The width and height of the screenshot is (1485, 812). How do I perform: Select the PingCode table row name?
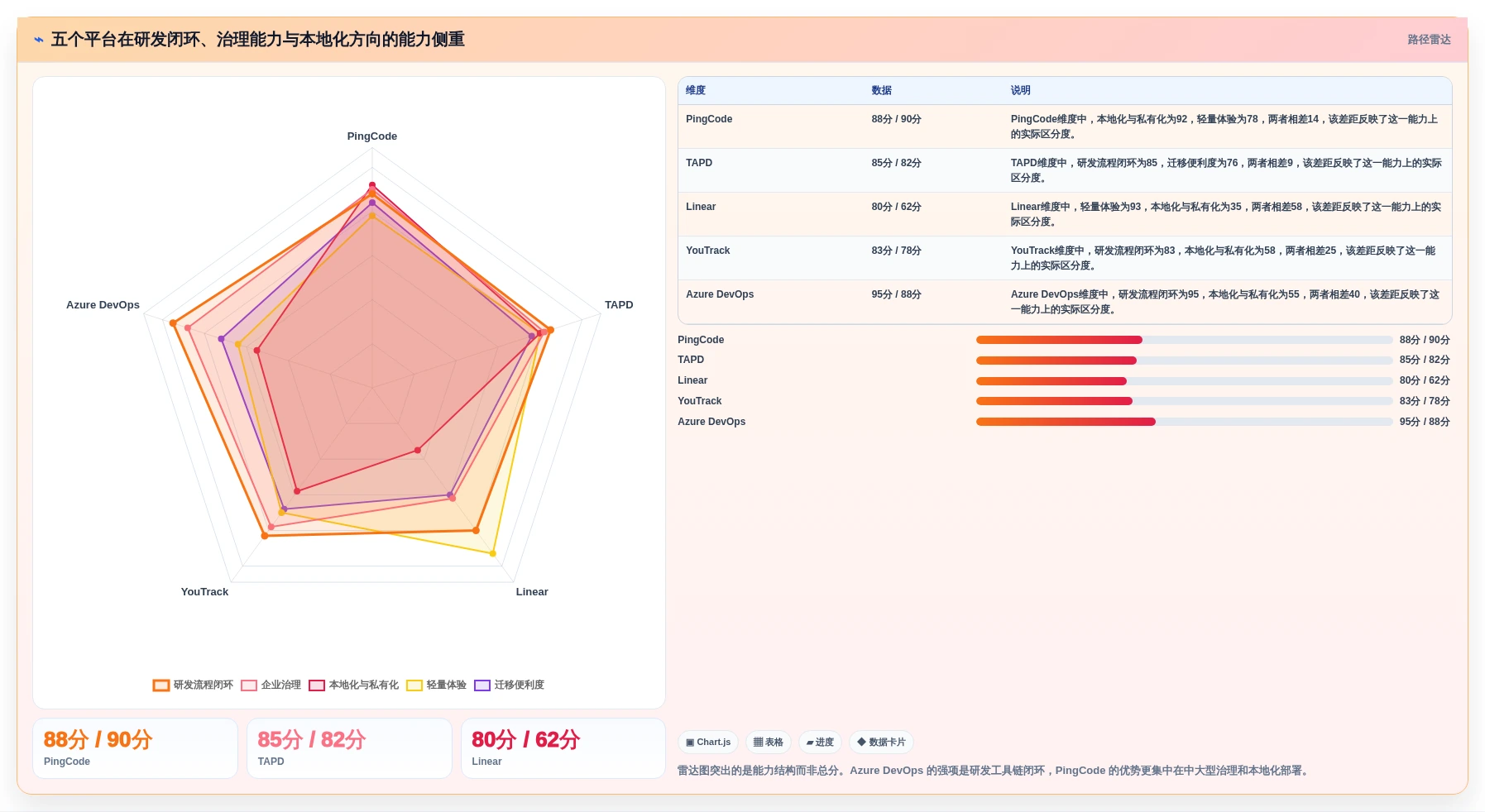(709, 119)
